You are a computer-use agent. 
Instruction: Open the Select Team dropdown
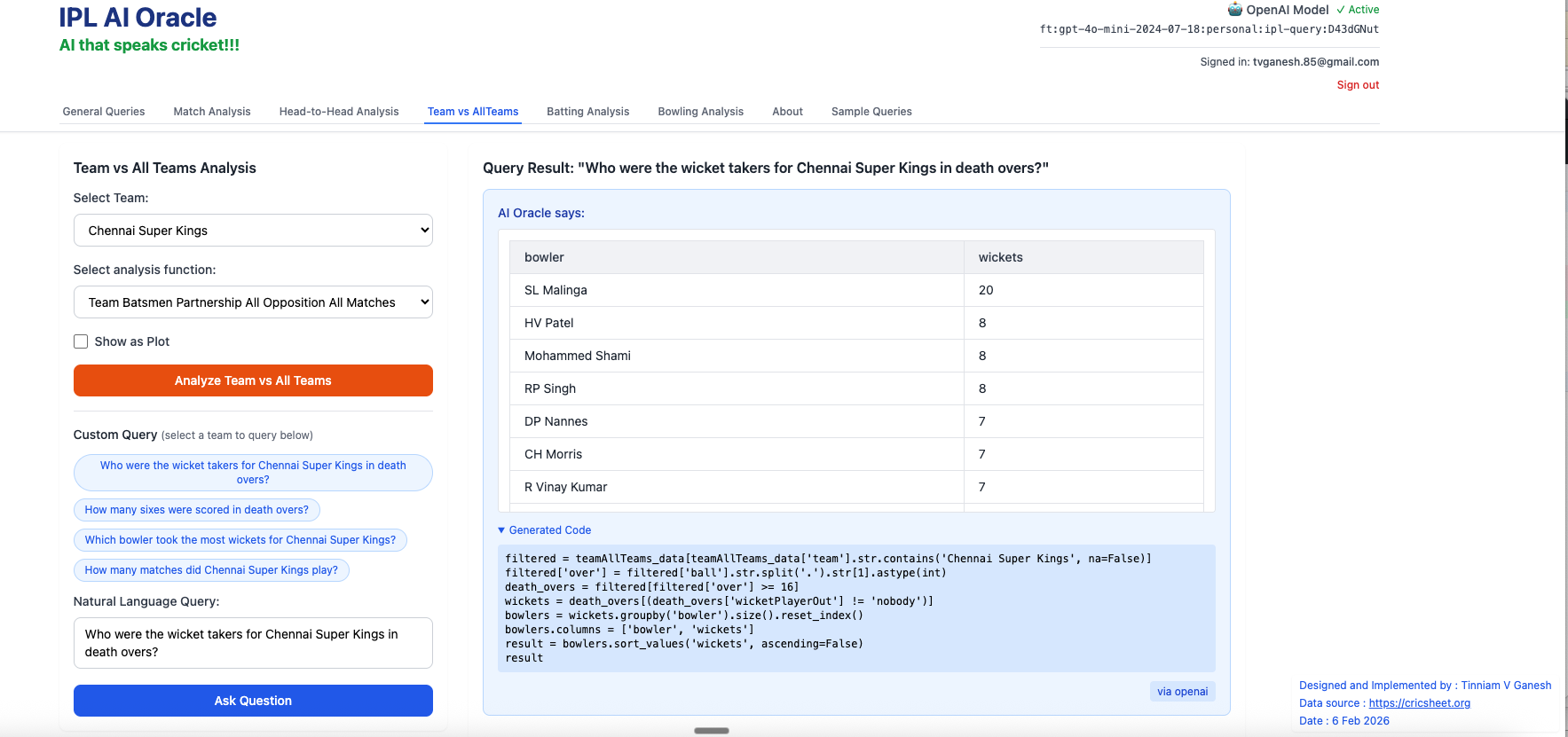tap(253, 231)
